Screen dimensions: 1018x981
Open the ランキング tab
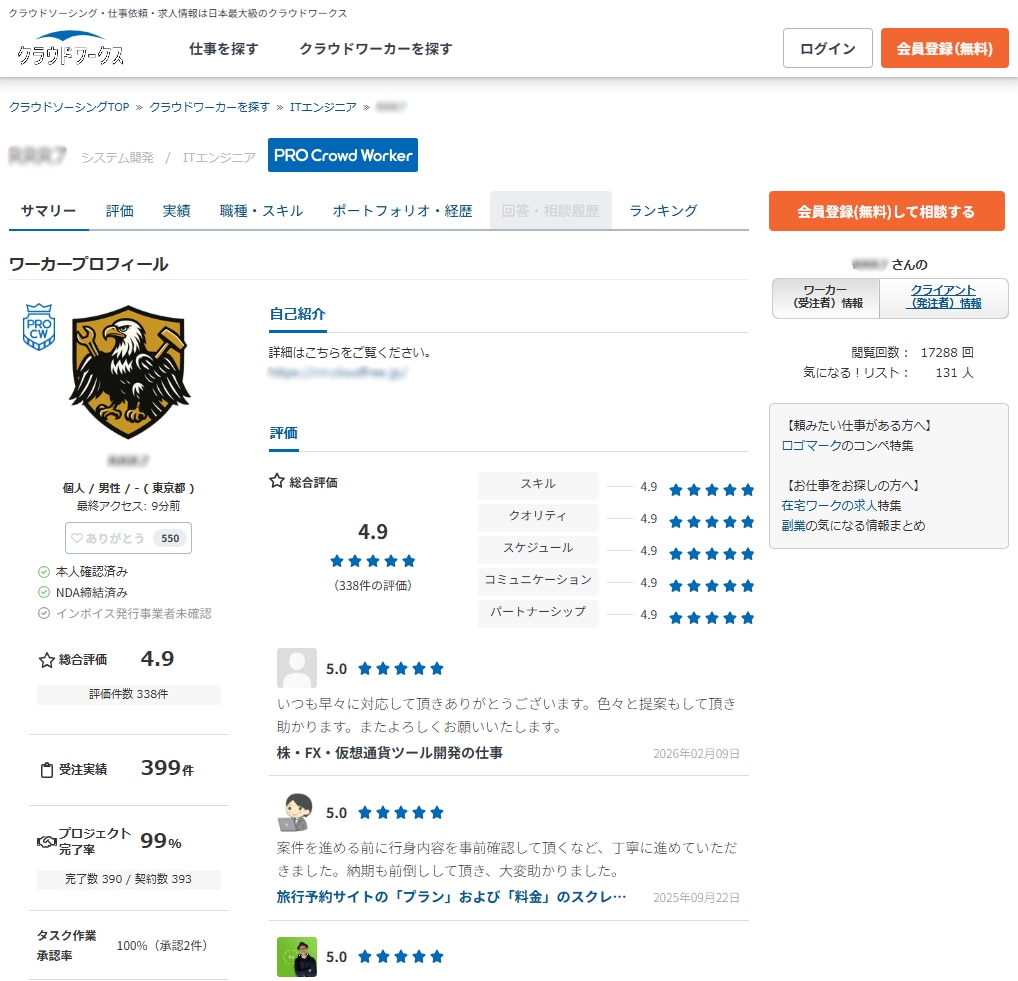(x=664, y=211)
